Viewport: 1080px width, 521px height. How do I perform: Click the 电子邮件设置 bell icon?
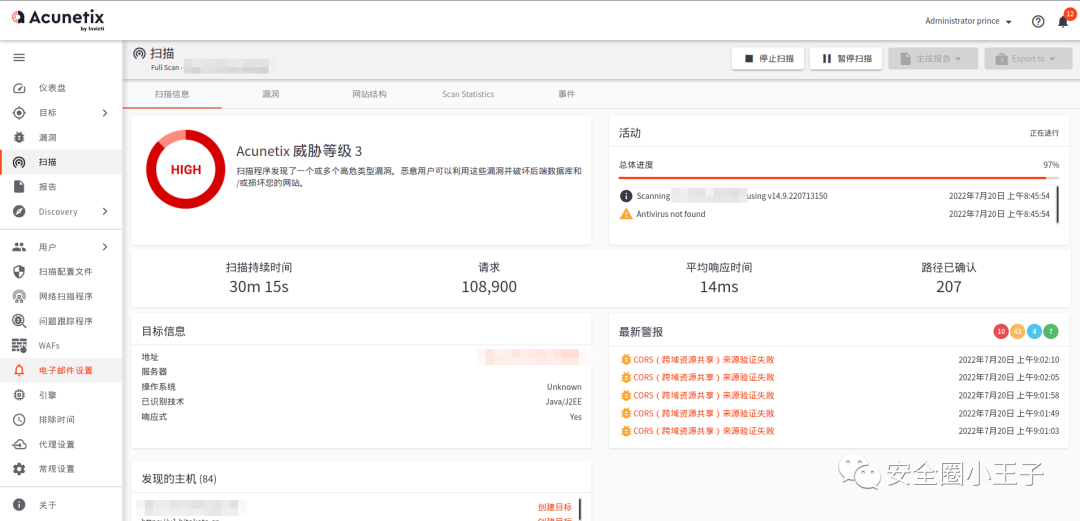point(19,370)
